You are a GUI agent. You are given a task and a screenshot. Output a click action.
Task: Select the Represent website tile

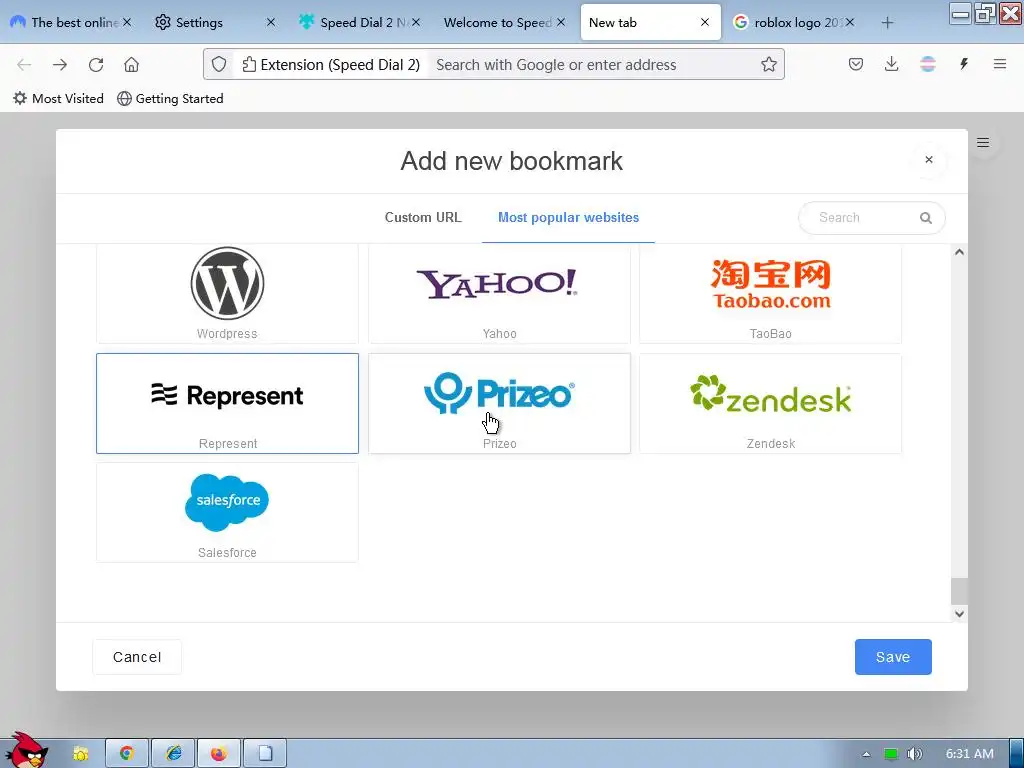(x=227, y=404)
